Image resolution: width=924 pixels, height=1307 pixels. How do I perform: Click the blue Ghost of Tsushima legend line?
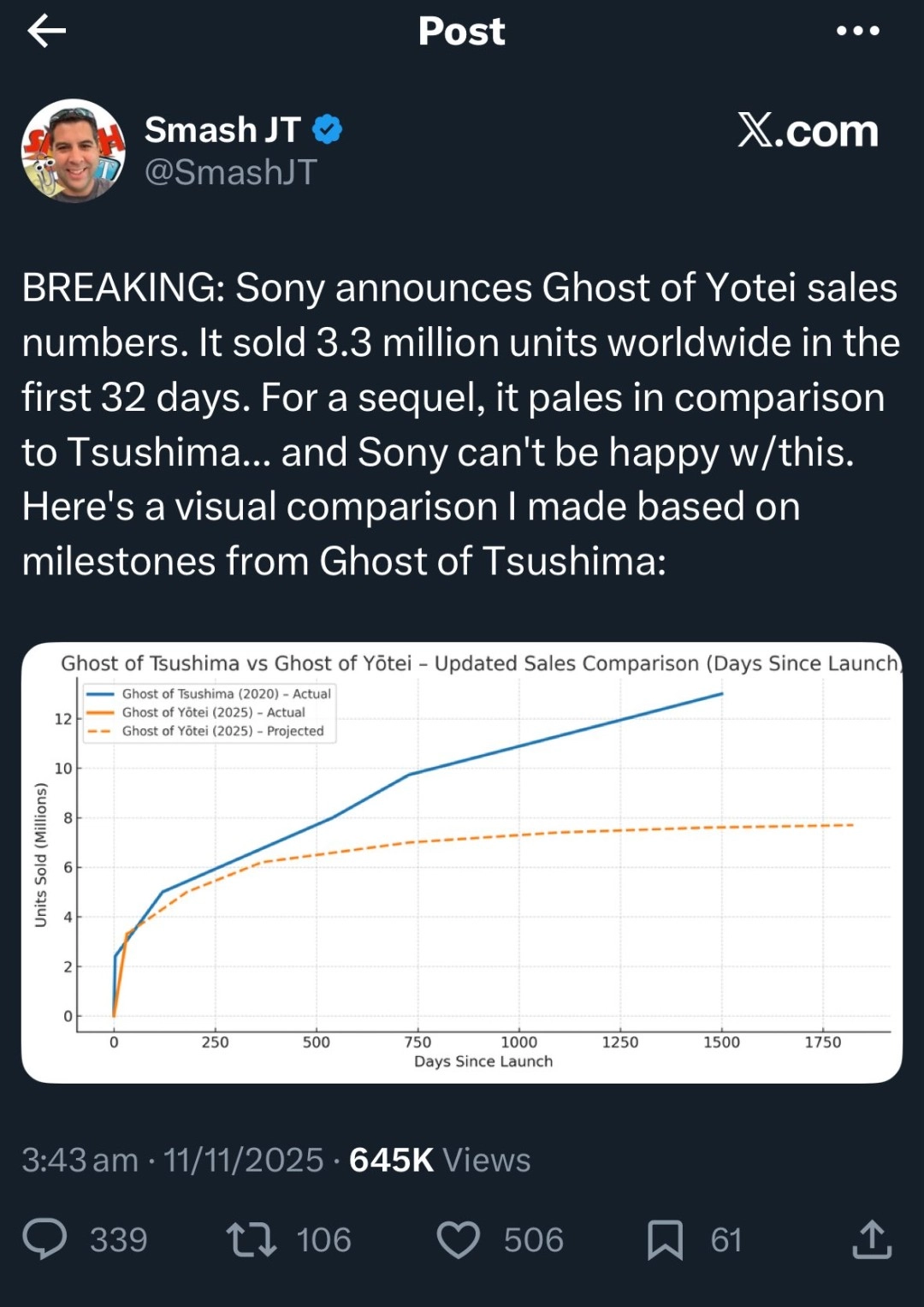pos(101,694)
